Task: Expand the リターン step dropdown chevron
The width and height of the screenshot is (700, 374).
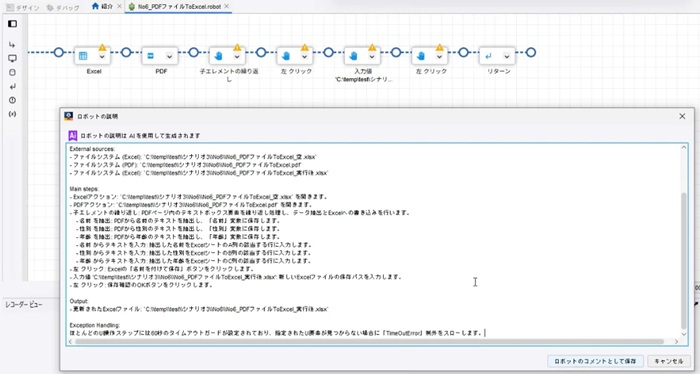Action: click(507, 57)
